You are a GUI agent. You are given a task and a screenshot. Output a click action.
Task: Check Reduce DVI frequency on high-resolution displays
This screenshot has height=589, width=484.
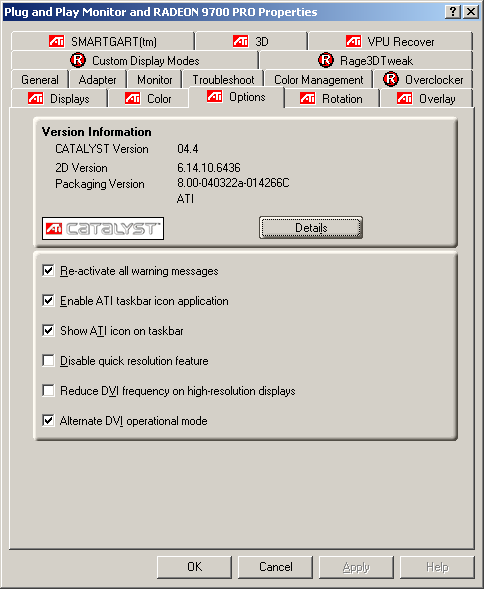click(48, 391)
